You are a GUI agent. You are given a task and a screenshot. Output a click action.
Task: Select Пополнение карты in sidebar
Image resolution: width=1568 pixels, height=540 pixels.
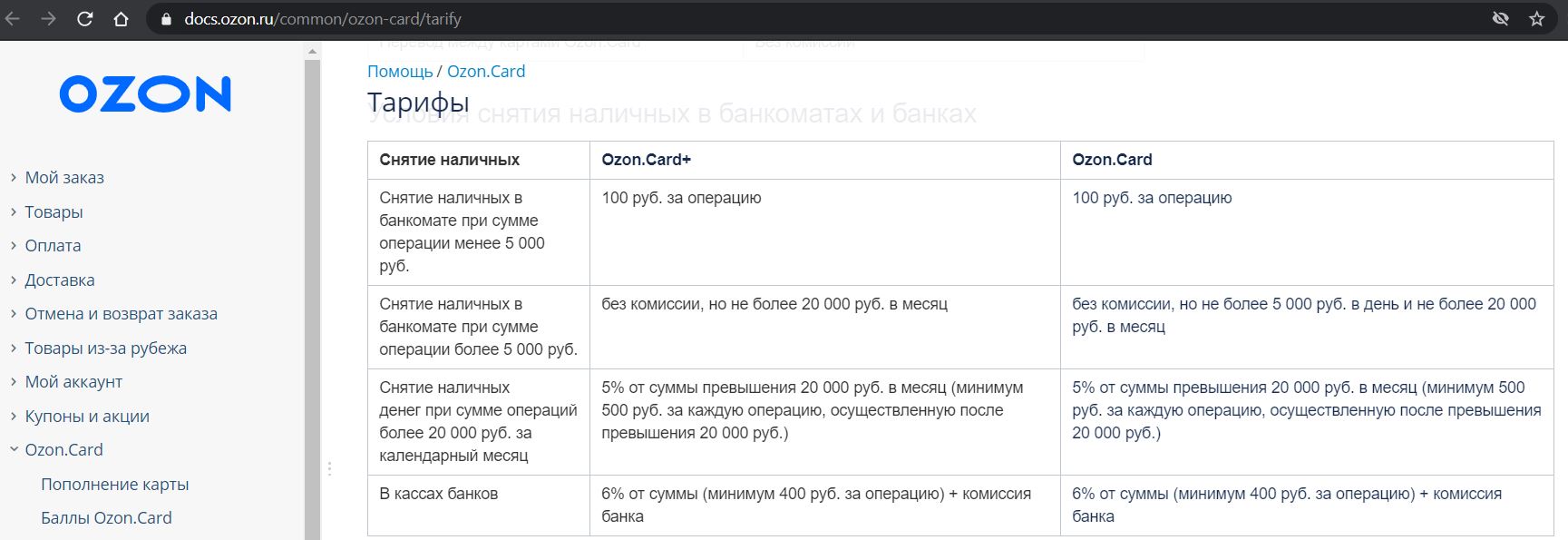pyautogui.click(x=115, y=485)
